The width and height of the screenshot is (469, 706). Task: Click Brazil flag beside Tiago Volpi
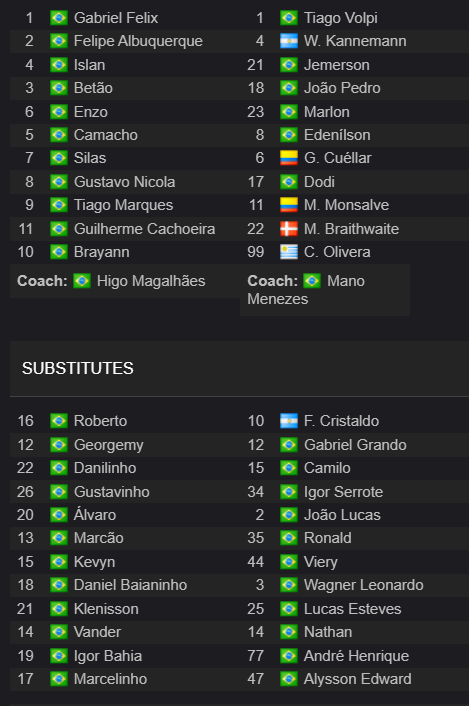pyautogui.click(x=289, y=18)
